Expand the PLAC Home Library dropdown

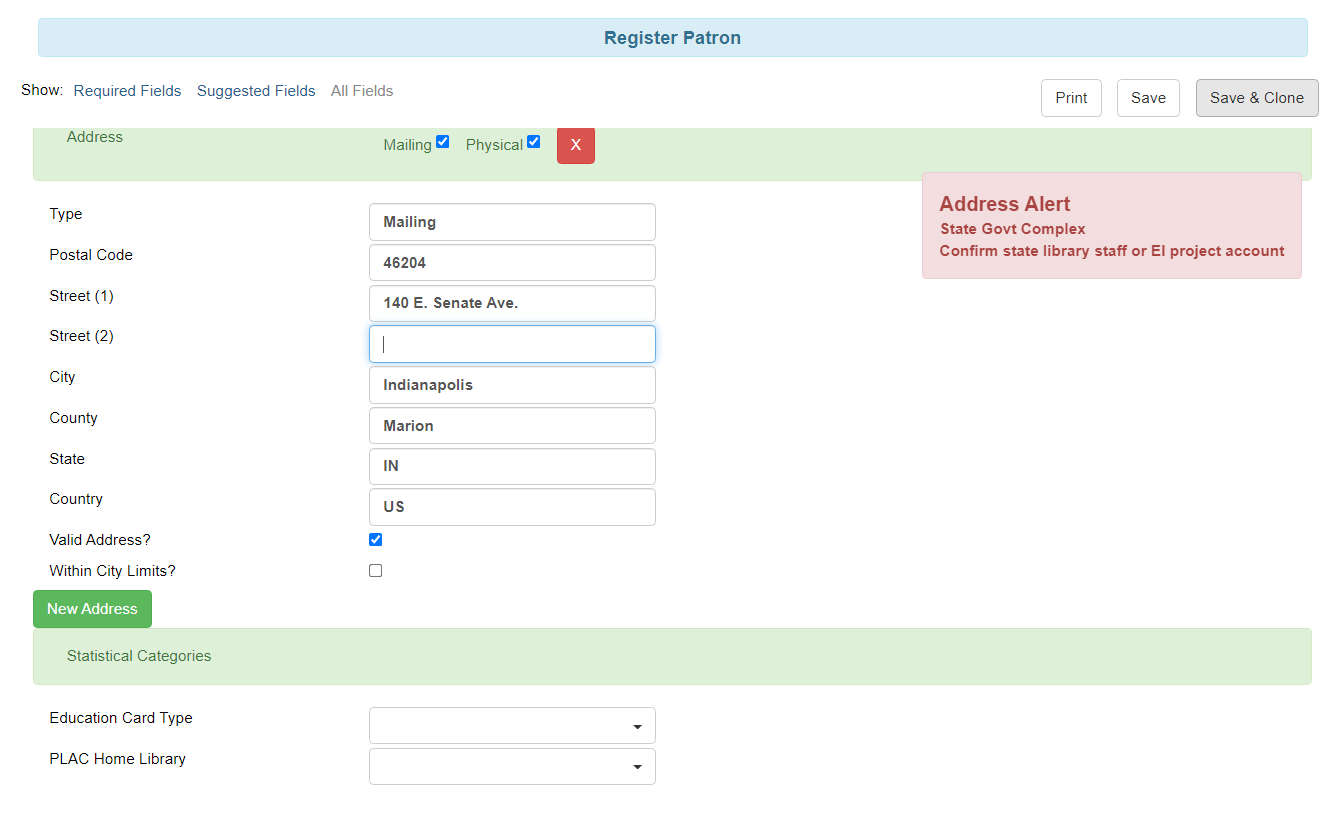coord(512,767)
